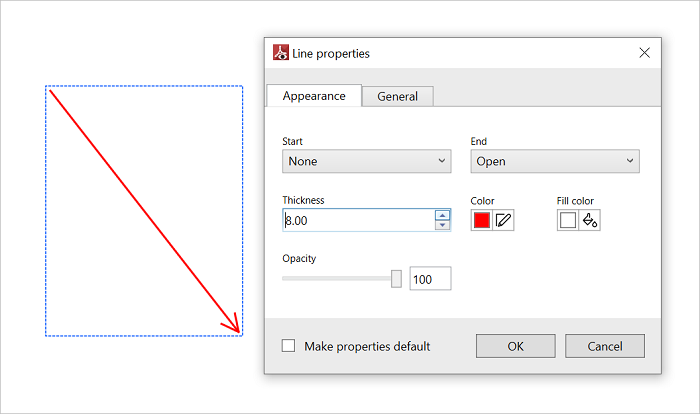Viewport: 700px width, 414px height.
Task: Click the Line properties dialog app icon
Action: point(281,53)
